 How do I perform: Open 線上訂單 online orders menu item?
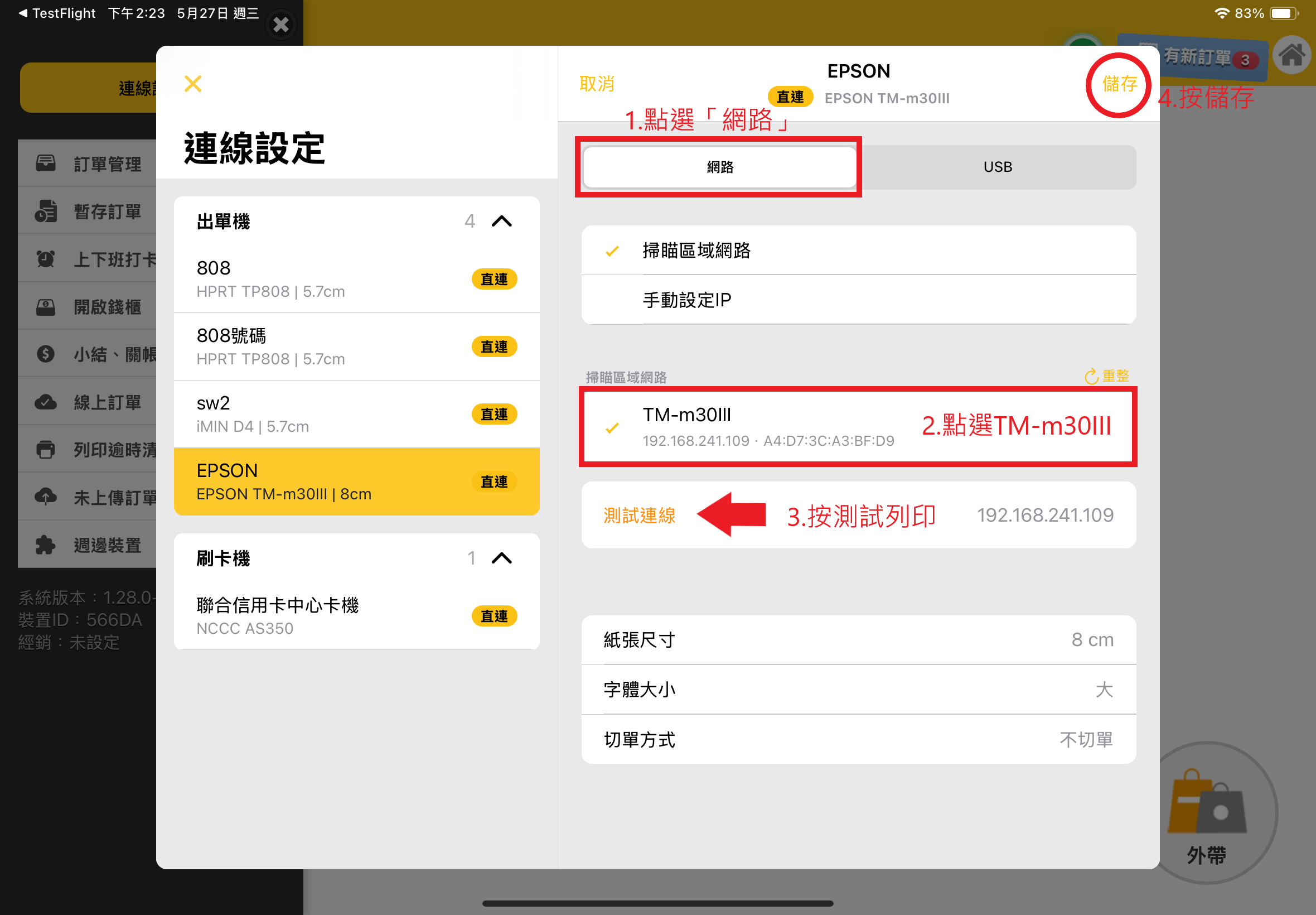point(87,402)
